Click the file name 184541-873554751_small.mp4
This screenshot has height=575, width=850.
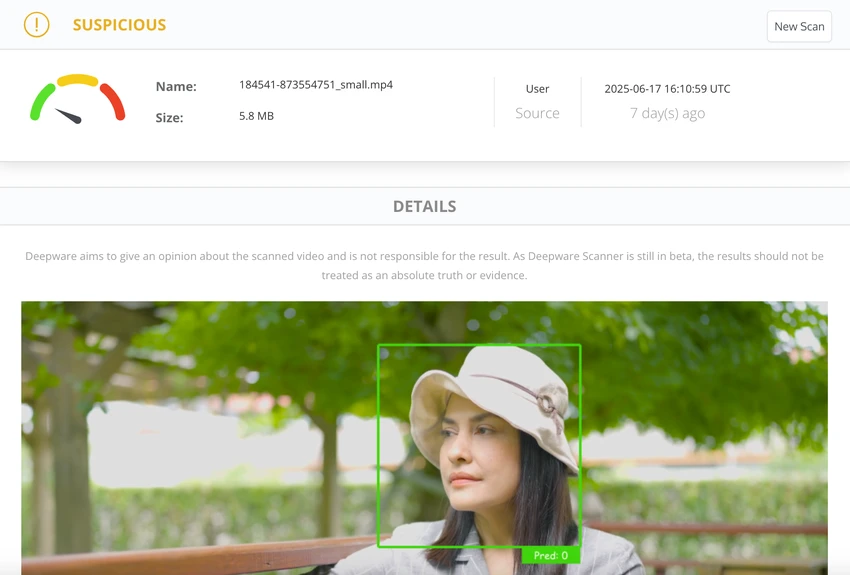pos(316,85)
